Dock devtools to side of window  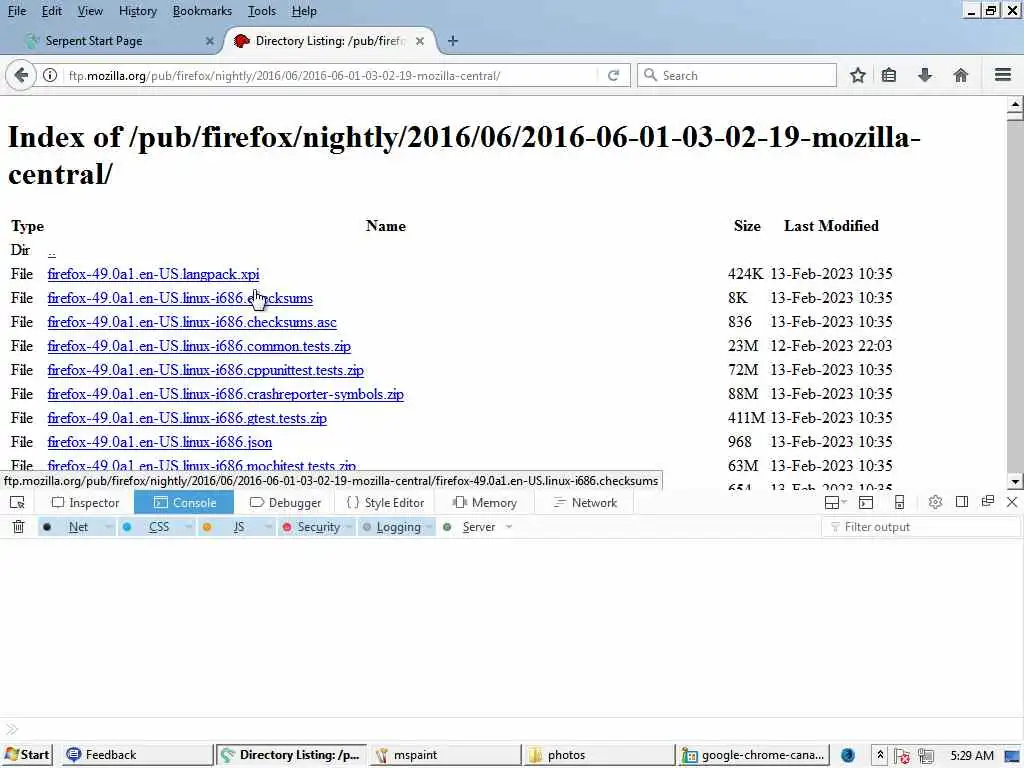pos(961,502)
